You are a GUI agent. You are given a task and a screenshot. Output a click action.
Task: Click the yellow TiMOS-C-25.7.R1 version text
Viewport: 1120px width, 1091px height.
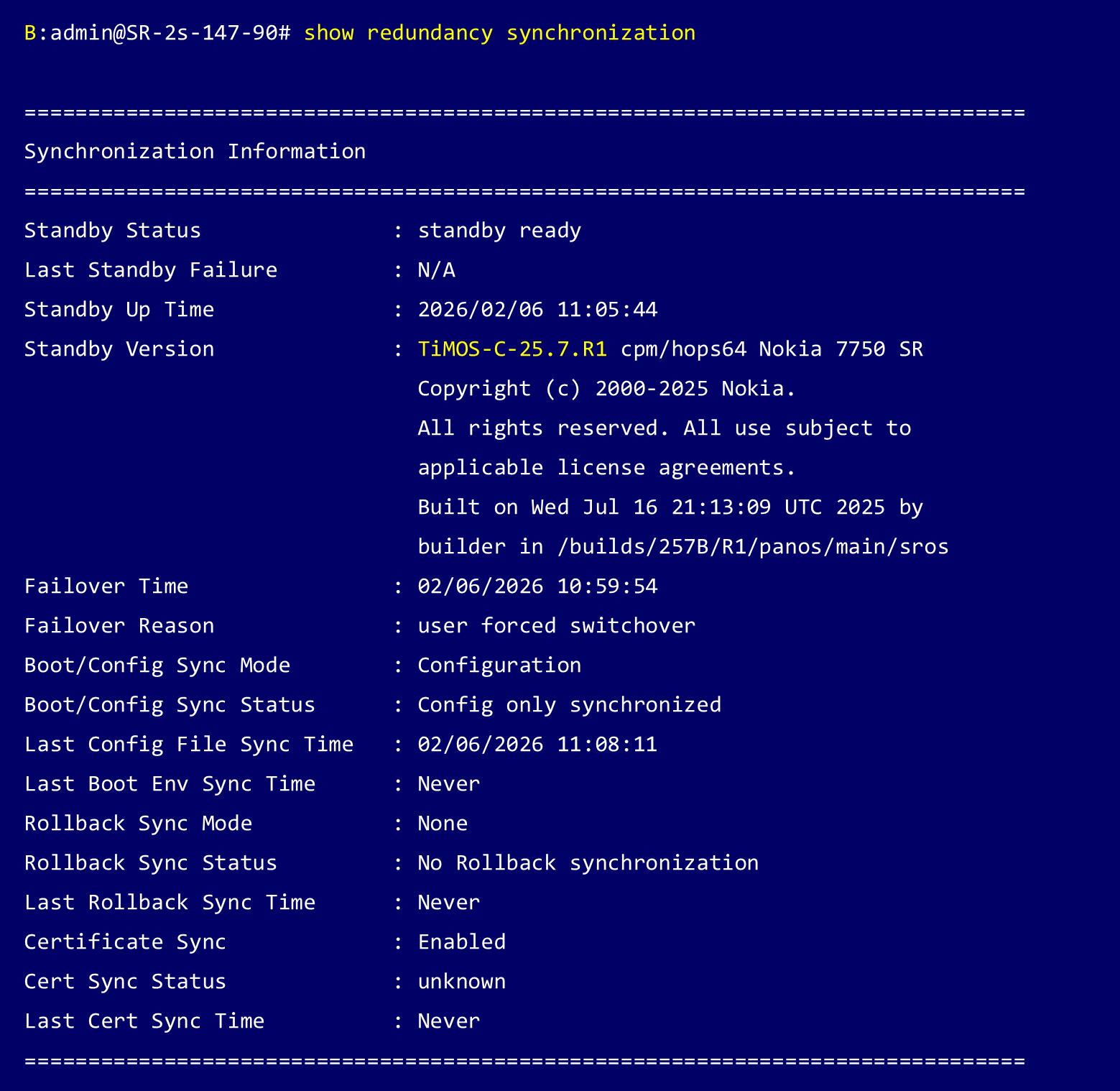click(x=512, y=349)
